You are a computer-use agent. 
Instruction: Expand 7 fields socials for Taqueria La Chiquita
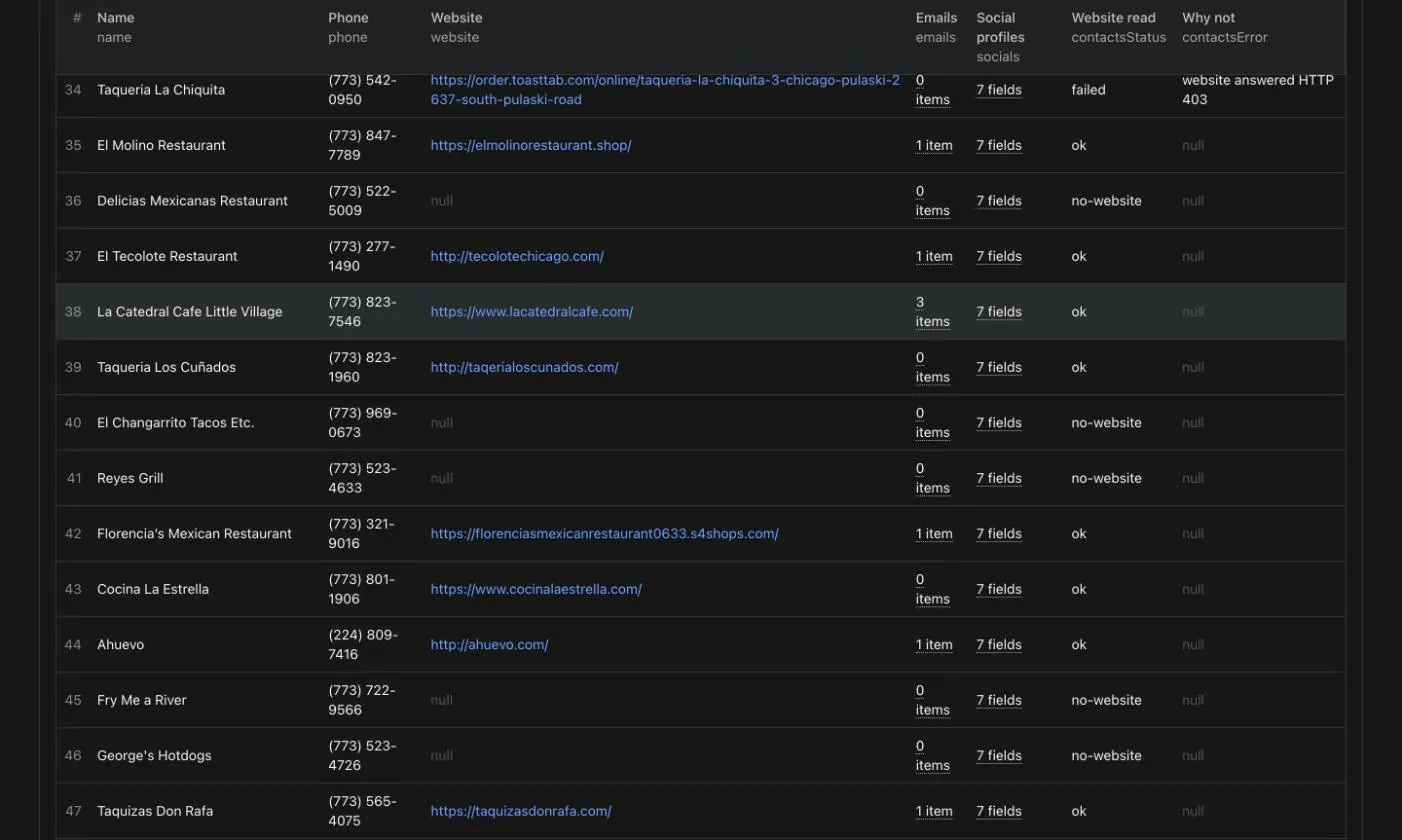pyautogui.click(x=999, y=90)
